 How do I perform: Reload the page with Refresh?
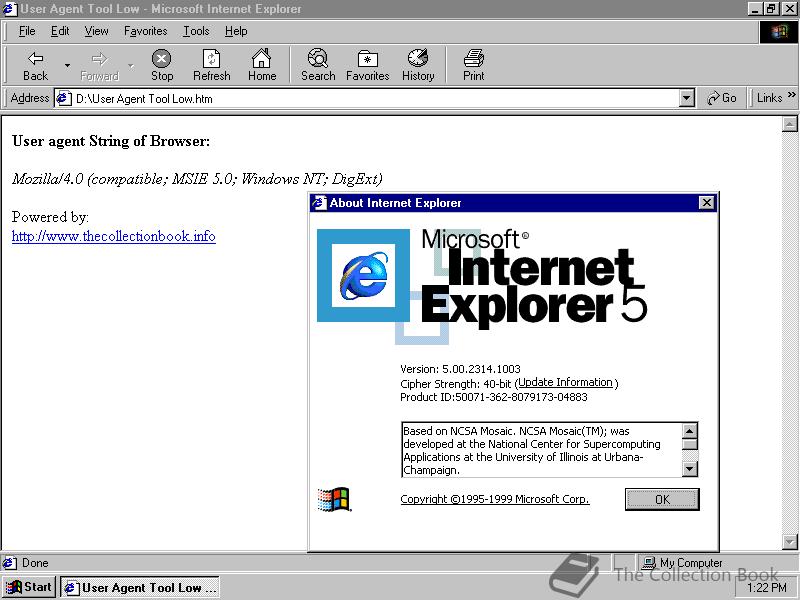(x=212, y=65)
